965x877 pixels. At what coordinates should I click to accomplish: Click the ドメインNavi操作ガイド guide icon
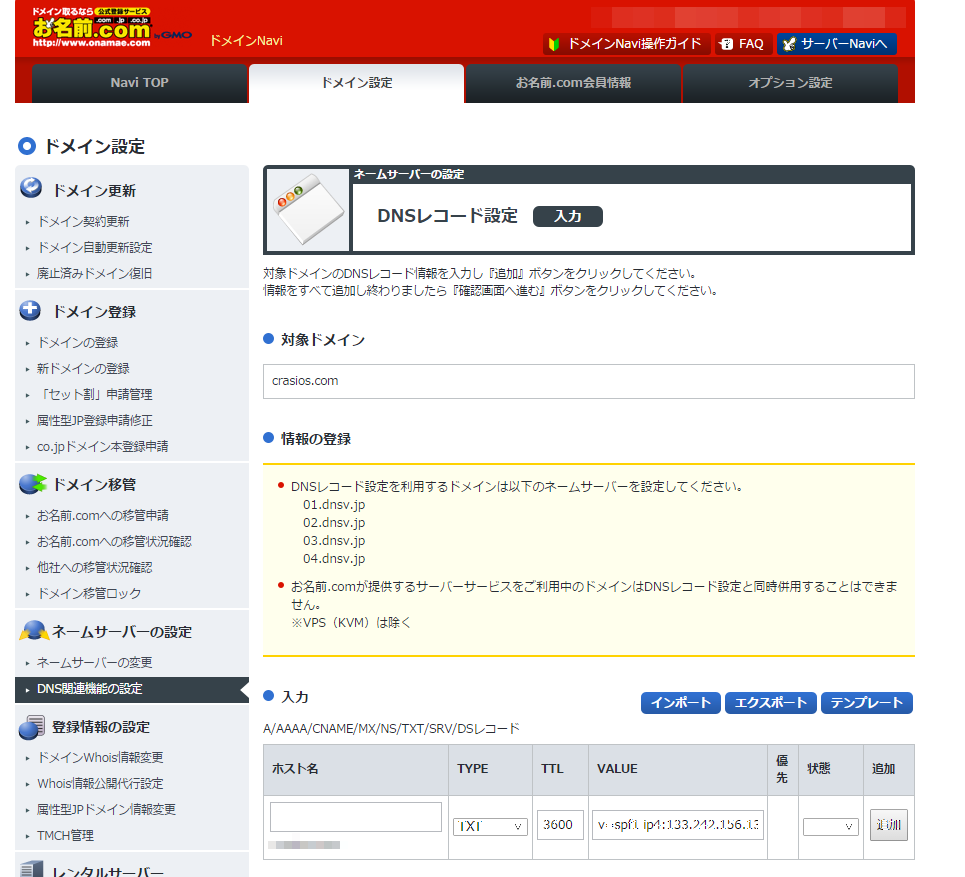[551, 43]
